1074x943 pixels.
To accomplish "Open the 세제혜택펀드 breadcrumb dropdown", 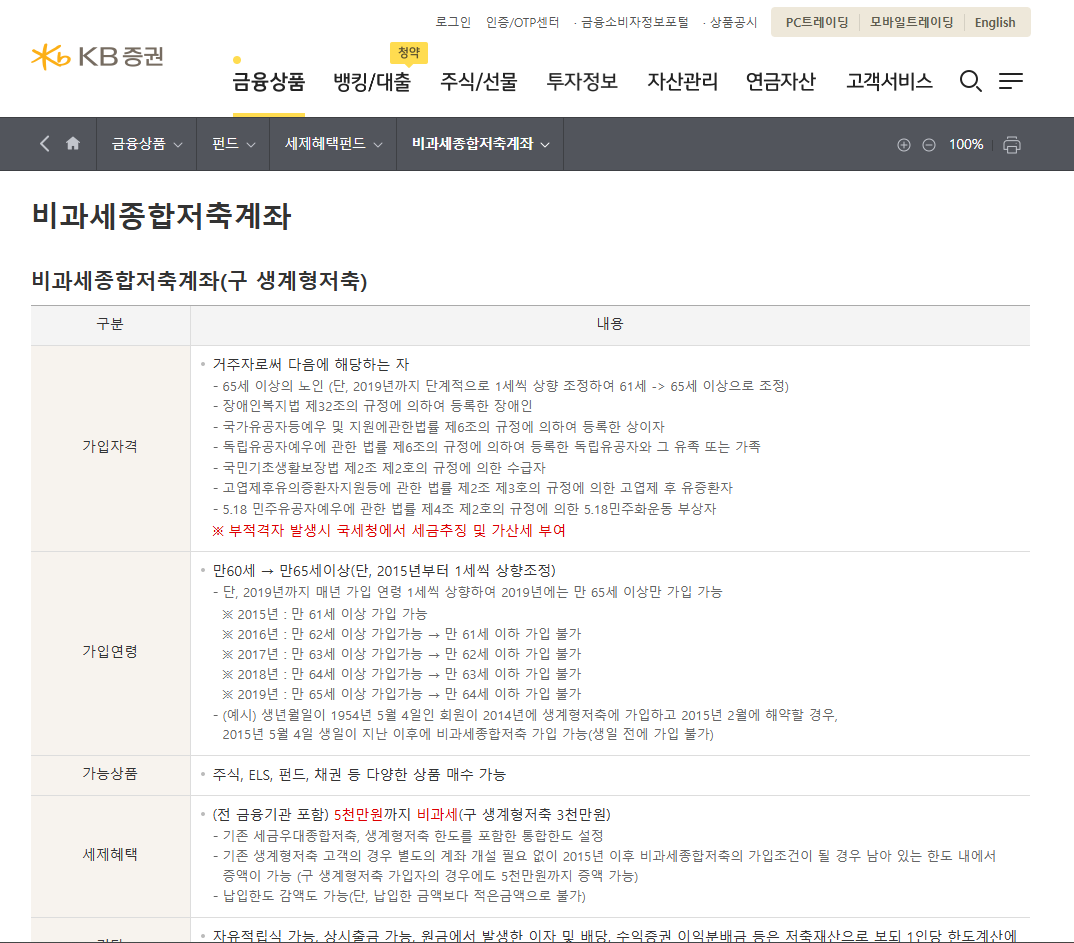I will [x=333, y=144].
